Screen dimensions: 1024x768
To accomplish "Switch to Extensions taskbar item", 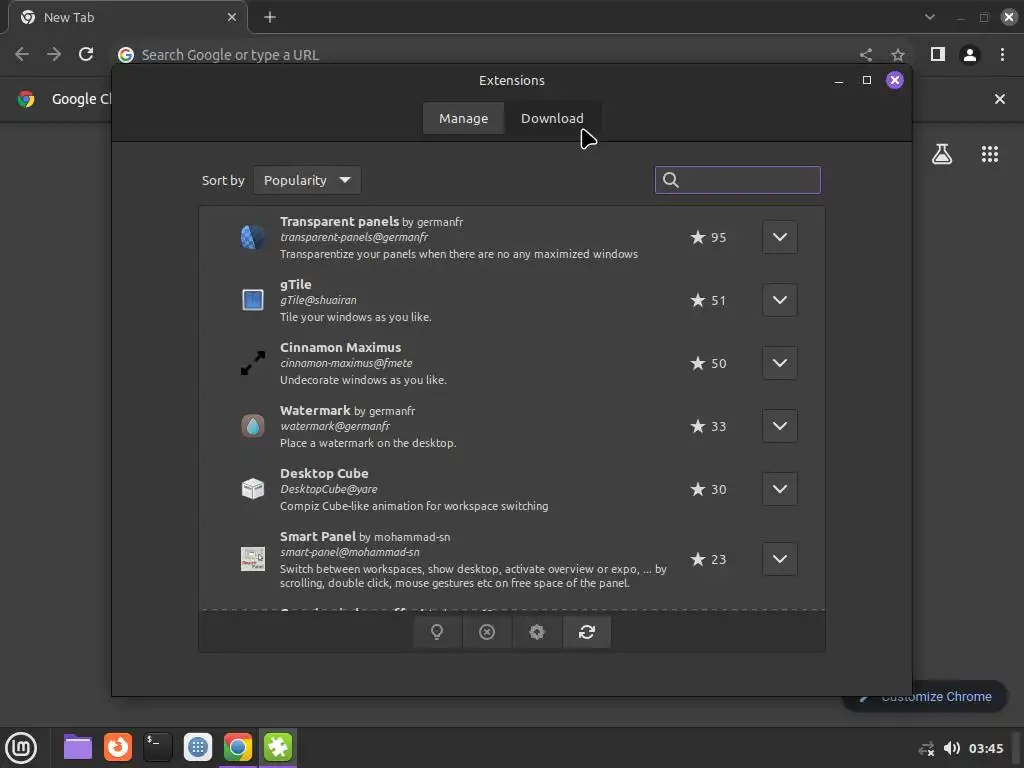I will click(x=278, y=747).
